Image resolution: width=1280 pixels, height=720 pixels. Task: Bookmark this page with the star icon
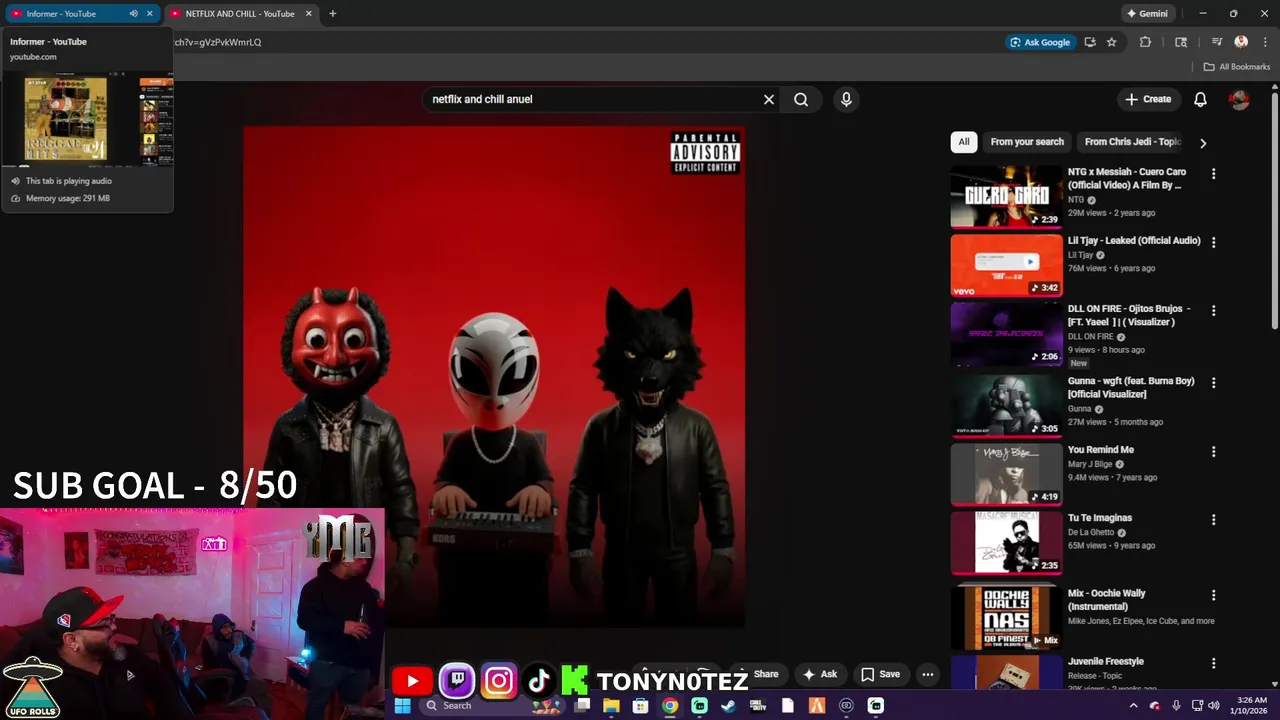tap(1111, 42)
